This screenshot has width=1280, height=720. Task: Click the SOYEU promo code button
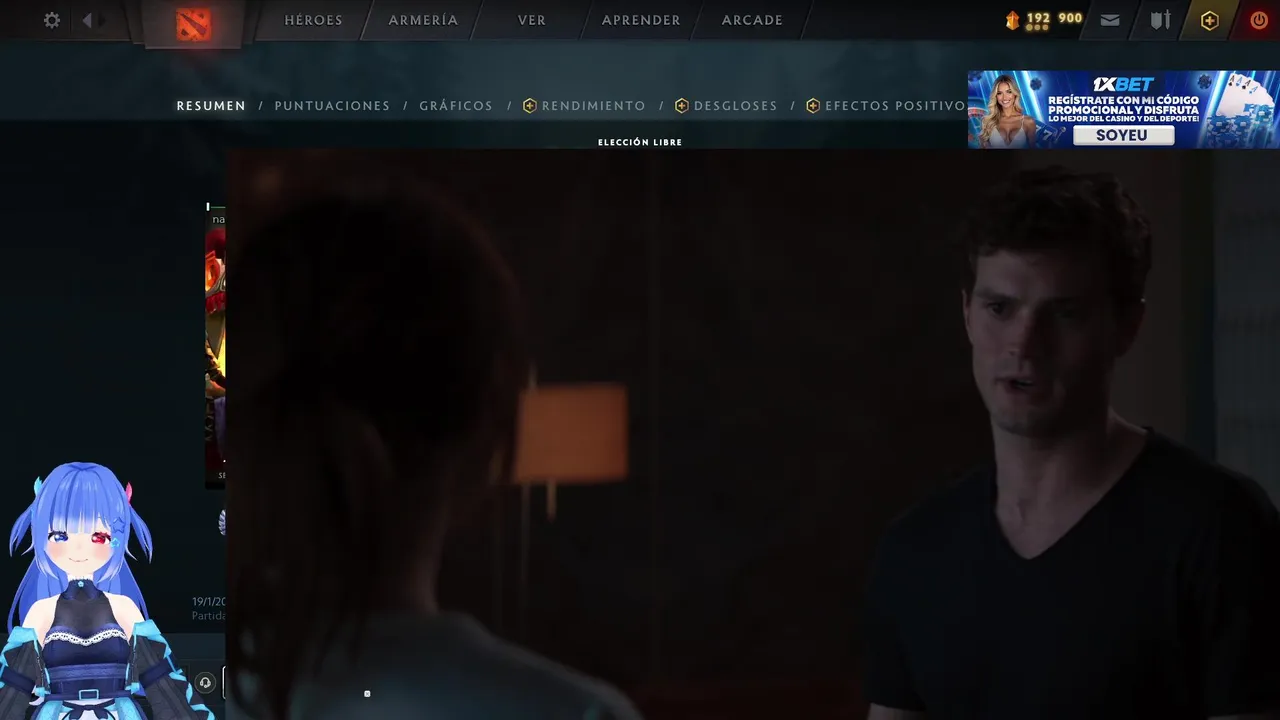click(x=1123, y=135)
